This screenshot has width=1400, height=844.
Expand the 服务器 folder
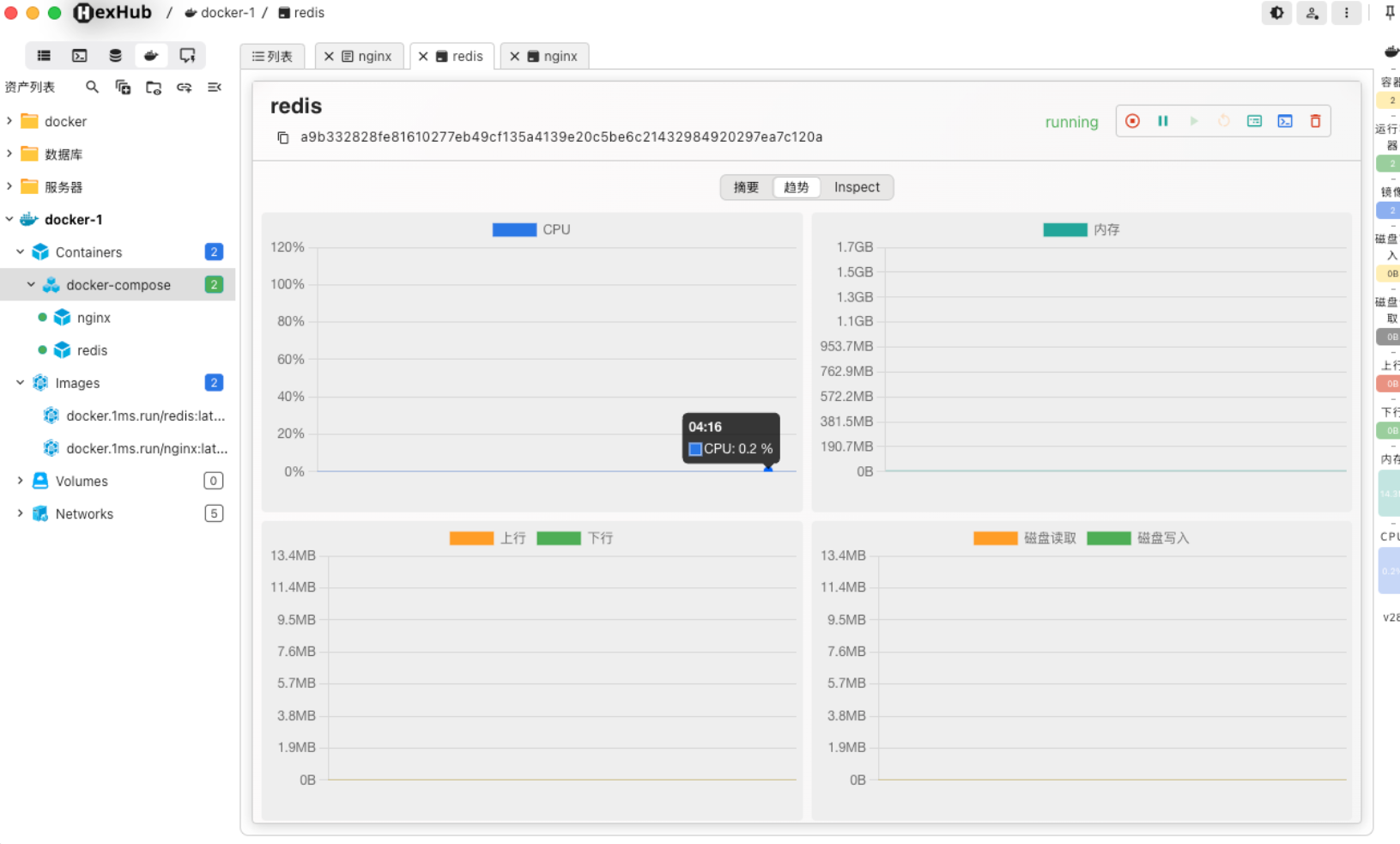[9, 186]
